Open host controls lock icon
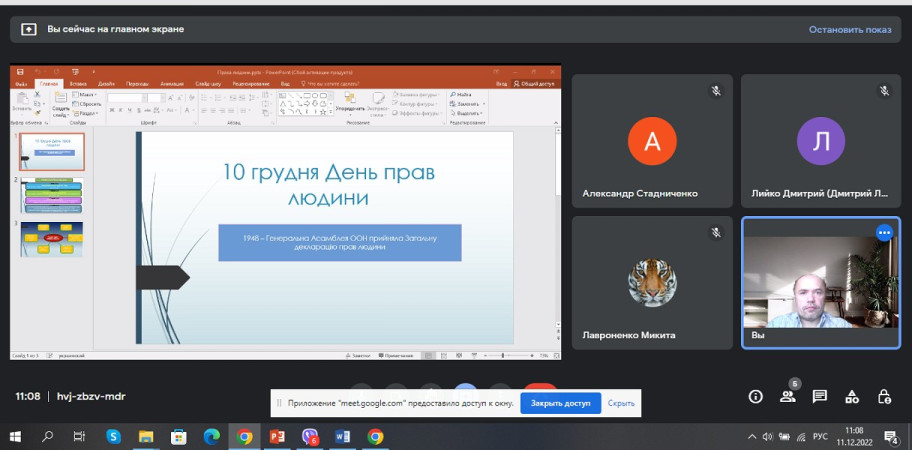This screenshot has height=450, width=912. pyautogui.click(x=884, y=397)
